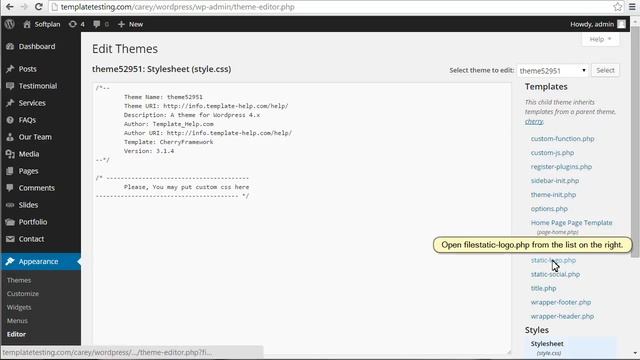Image resolution: width=640 pixels, height=360 pixels.
Task: Select the Stylesheet style.css file
Action: click(547, 344)
